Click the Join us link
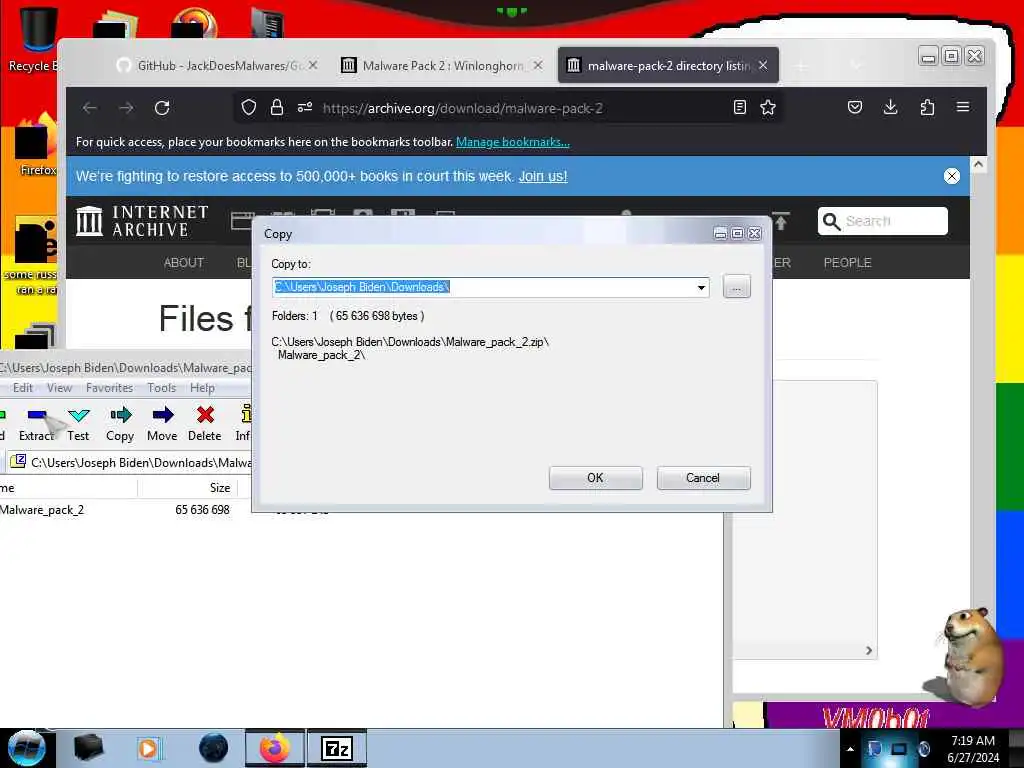The width and height of the screenshot is (1024, 768). [x=543, y=176]
